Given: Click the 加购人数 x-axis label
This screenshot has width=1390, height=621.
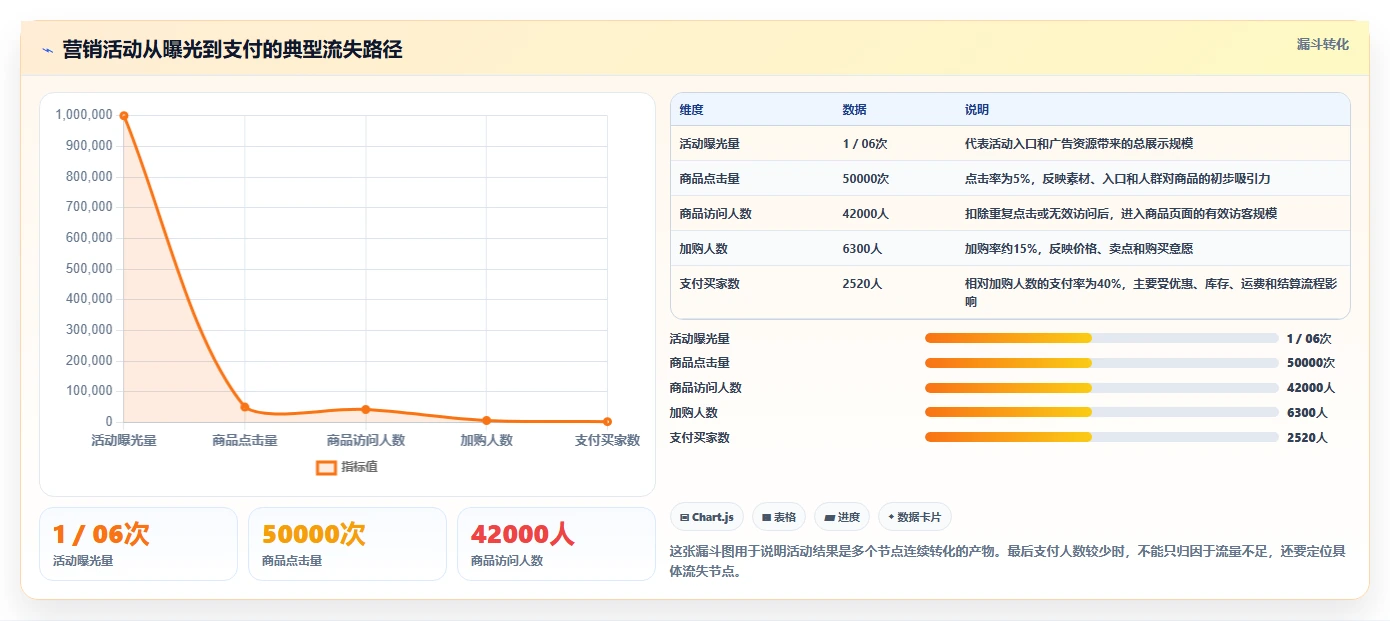Looking at the screenshot, I should (487, 440).
